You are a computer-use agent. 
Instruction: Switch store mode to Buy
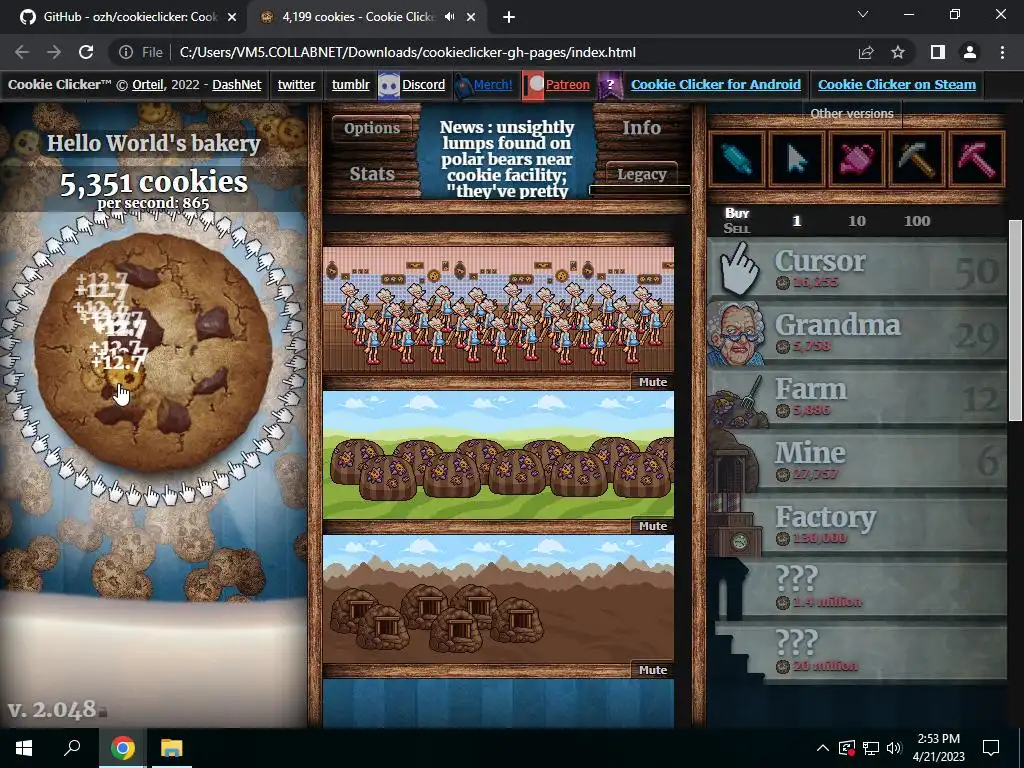[737, 213]
